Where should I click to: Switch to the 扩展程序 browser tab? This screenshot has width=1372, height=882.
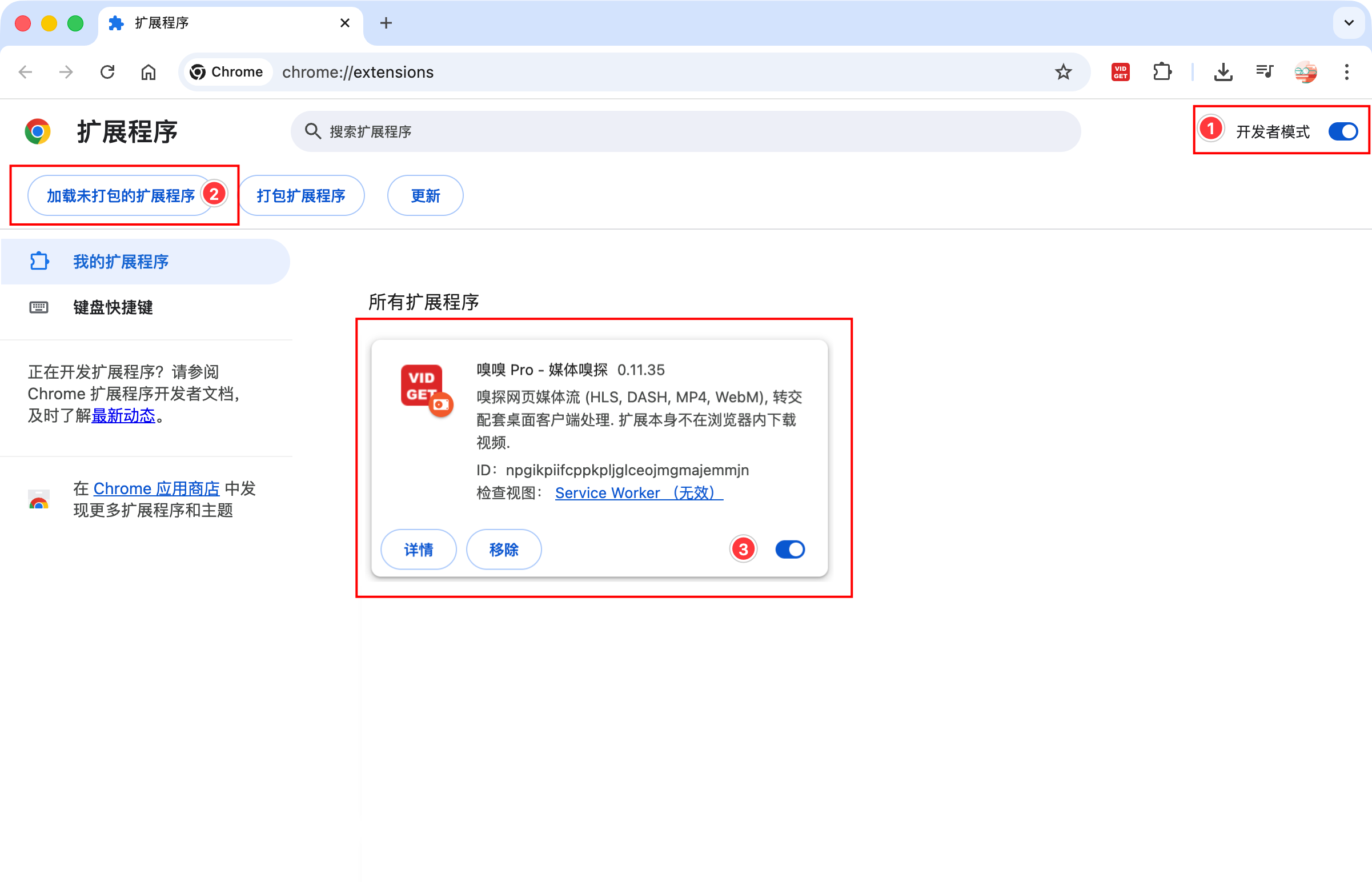pyautogui.click(x=230, y=24)
